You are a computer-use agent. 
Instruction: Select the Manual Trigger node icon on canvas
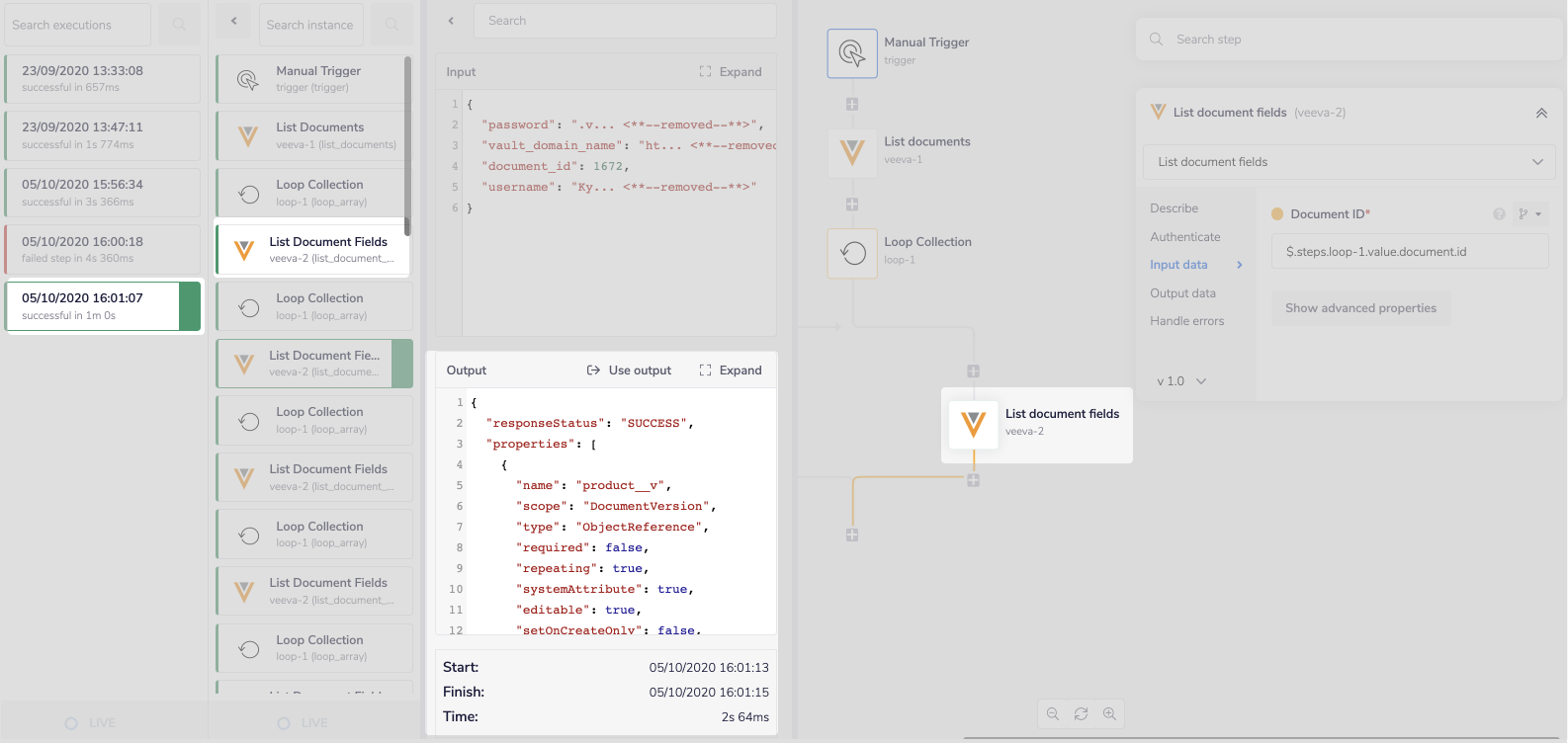851,53
